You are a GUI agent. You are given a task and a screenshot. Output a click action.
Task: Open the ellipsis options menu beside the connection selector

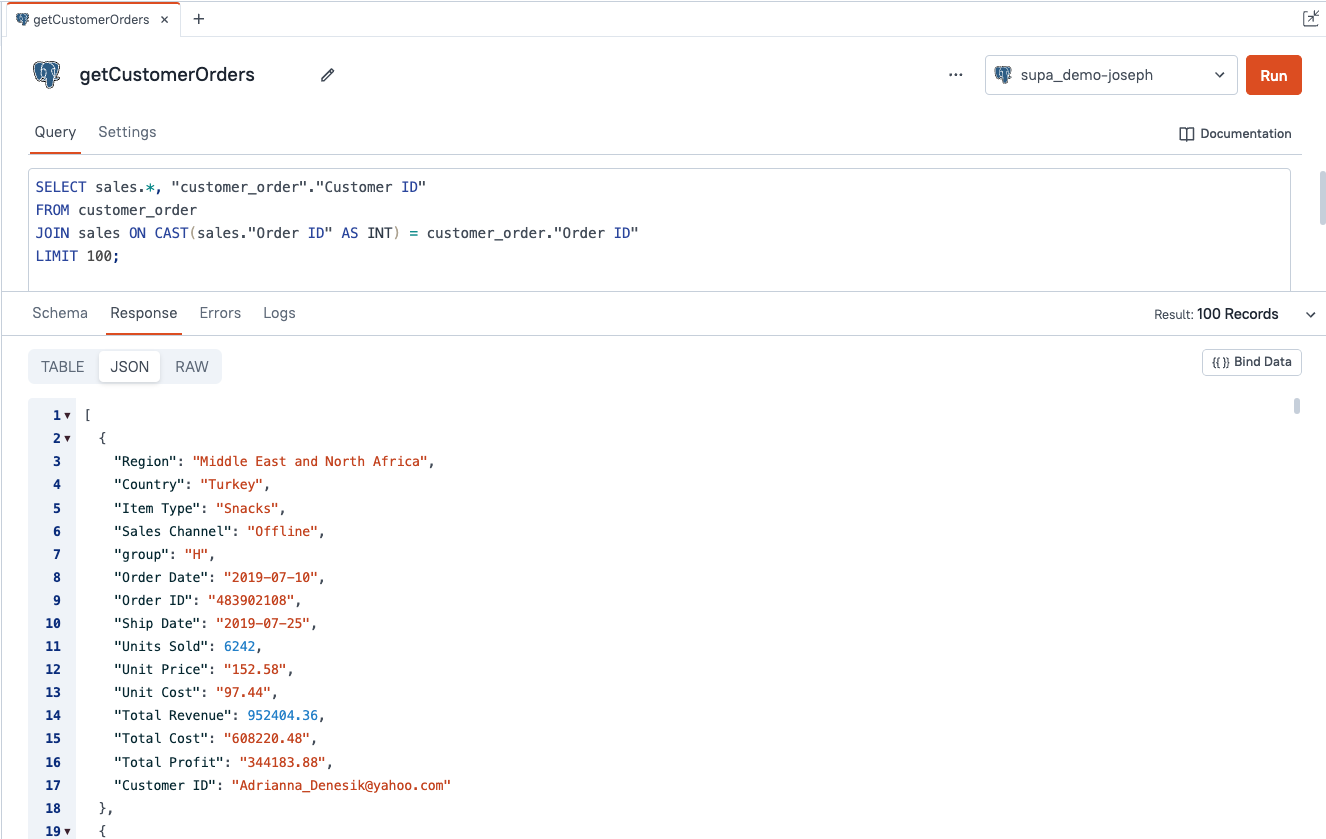956,75
